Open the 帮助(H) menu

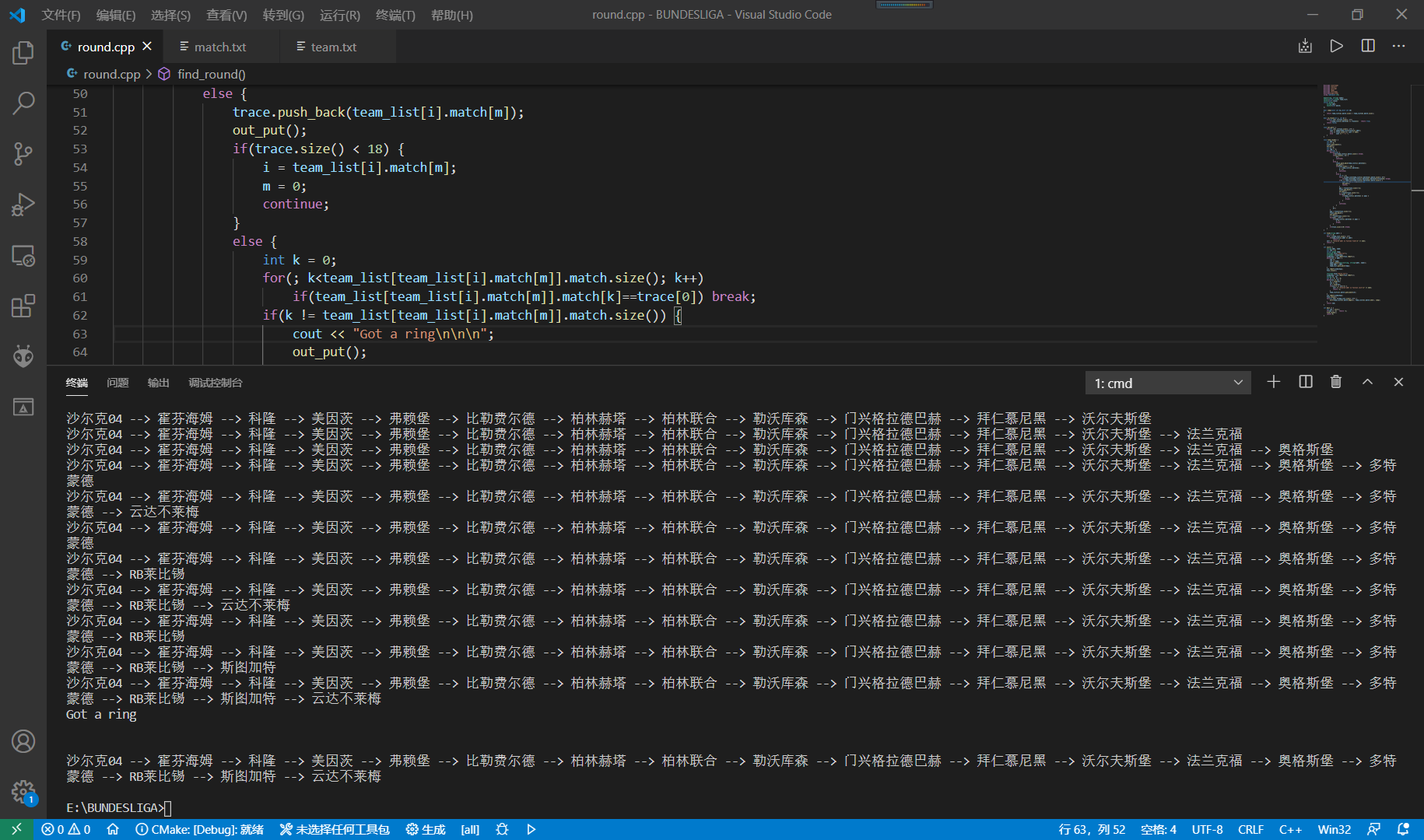point(451,15)
